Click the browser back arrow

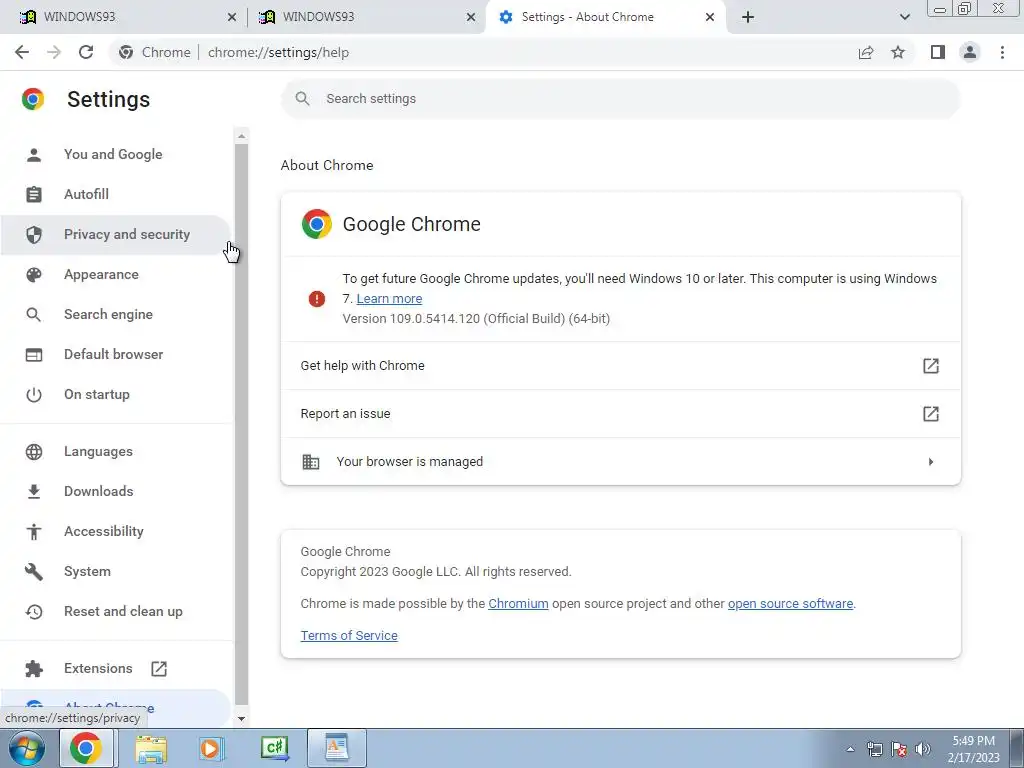(22, 52)
